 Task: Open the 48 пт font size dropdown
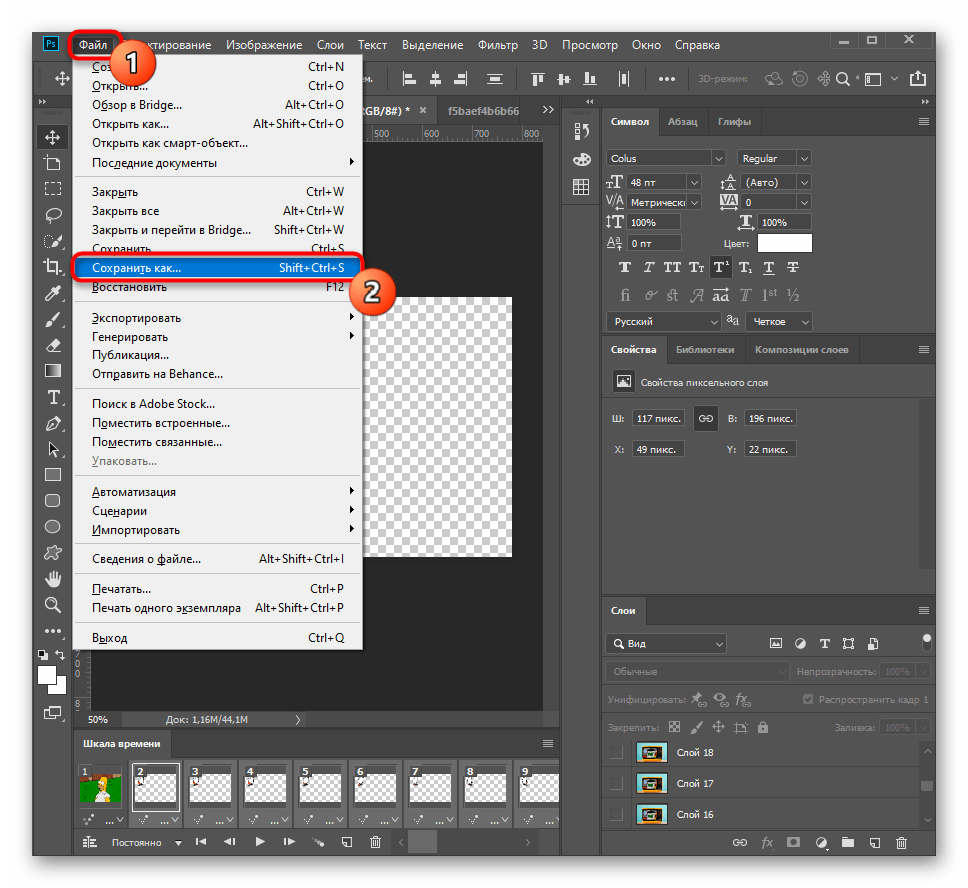(694, 182)
